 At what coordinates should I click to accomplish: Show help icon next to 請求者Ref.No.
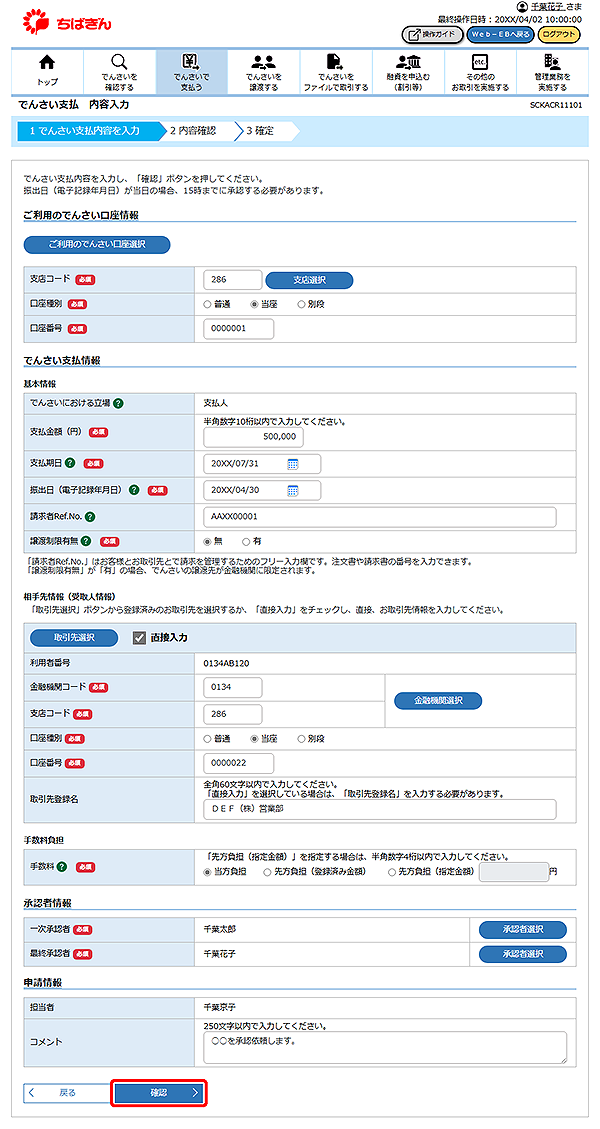coord(90,516)
